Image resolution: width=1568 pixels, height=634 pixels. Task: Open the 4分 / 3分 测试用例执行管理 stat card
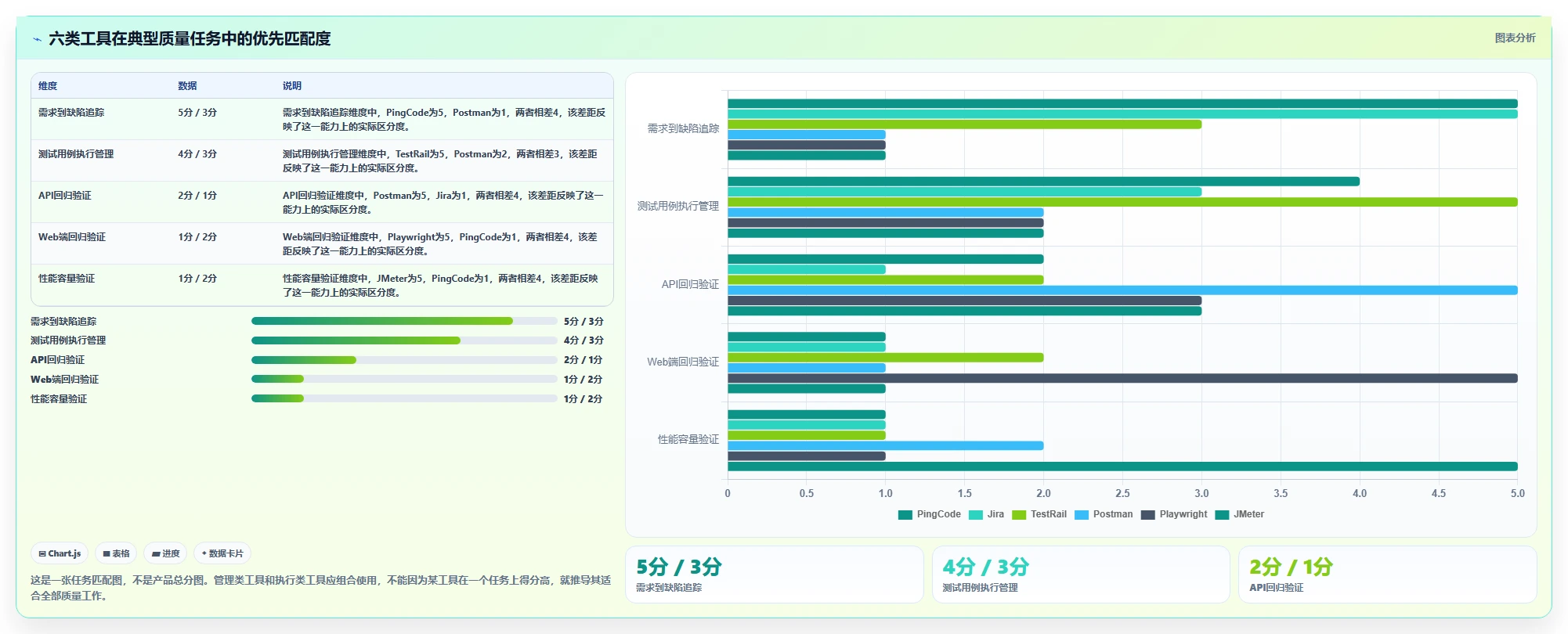click(x=1081, y=575)
